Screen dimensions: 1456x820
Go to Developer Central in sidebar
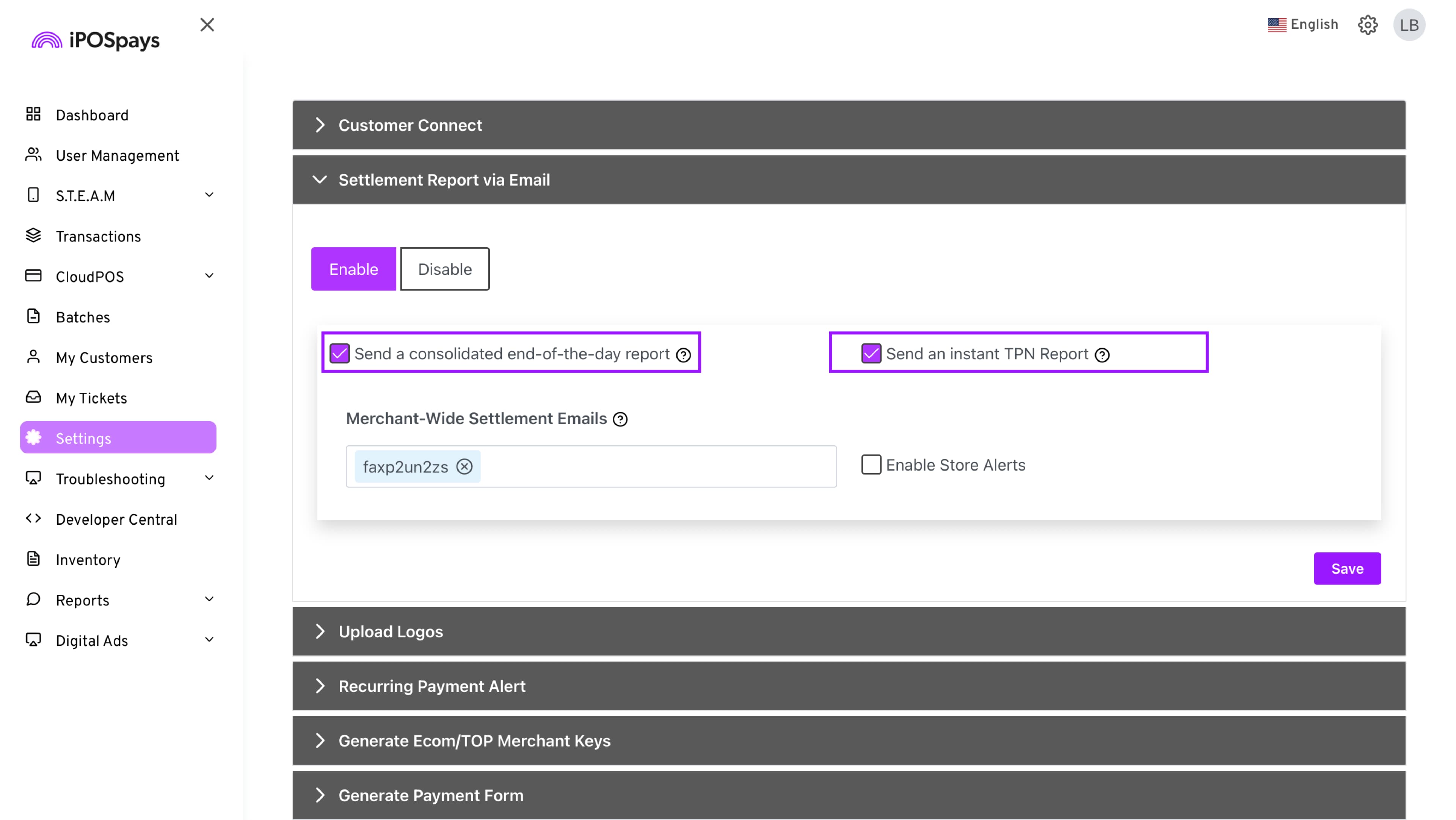click(x=116, y=519)
